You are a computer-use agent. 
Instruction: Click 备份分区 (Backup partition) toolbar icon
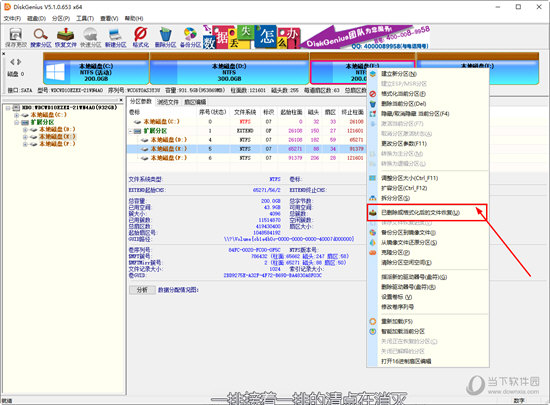190,38
